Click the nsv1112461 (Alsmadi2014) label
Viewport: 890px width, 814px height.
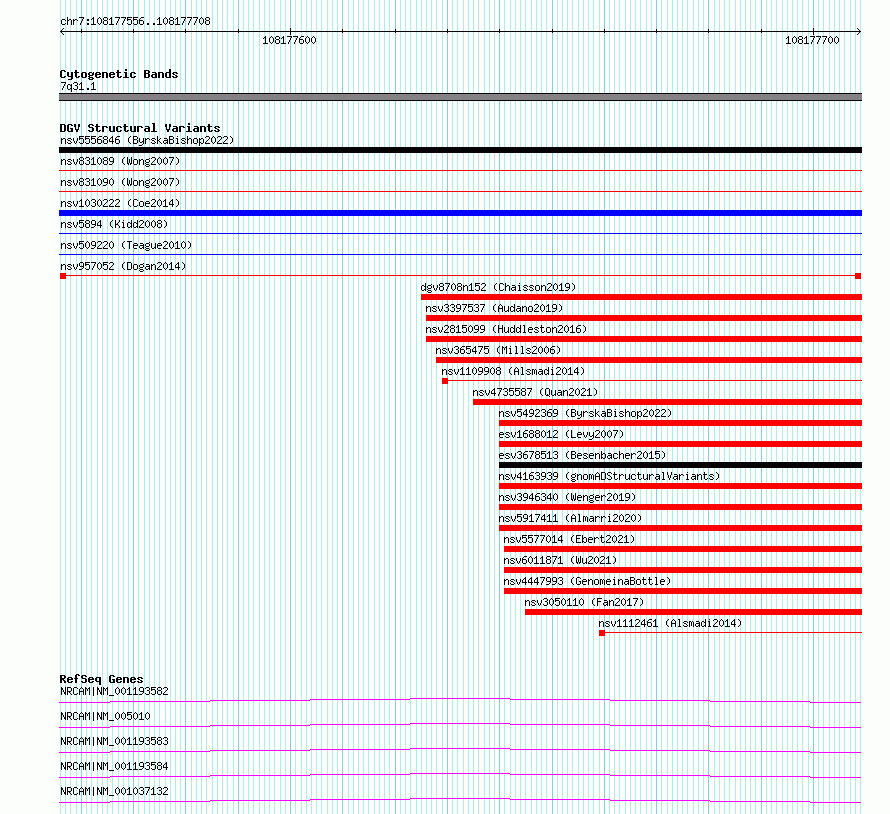[670, 623]
